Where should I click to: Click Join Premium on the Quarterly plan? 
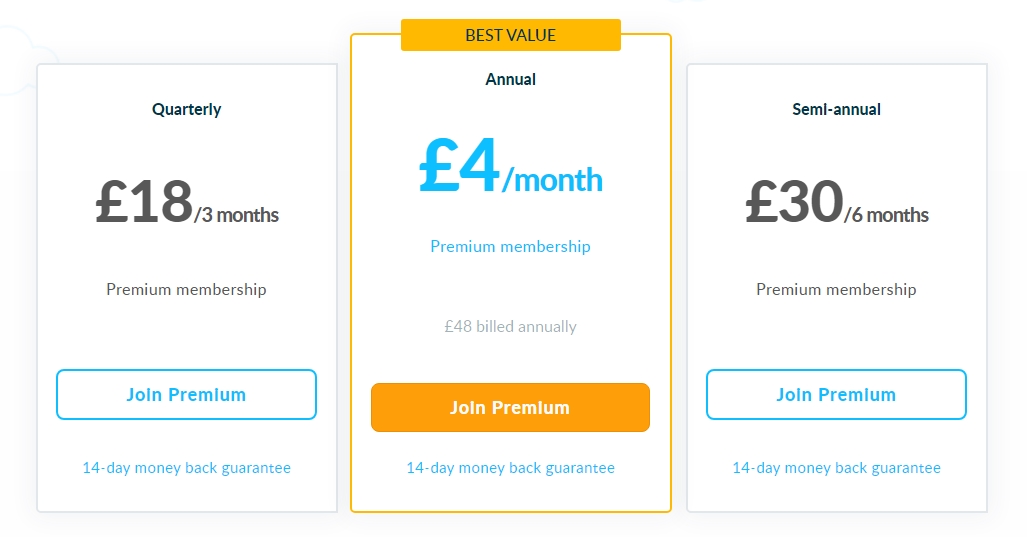186,394
